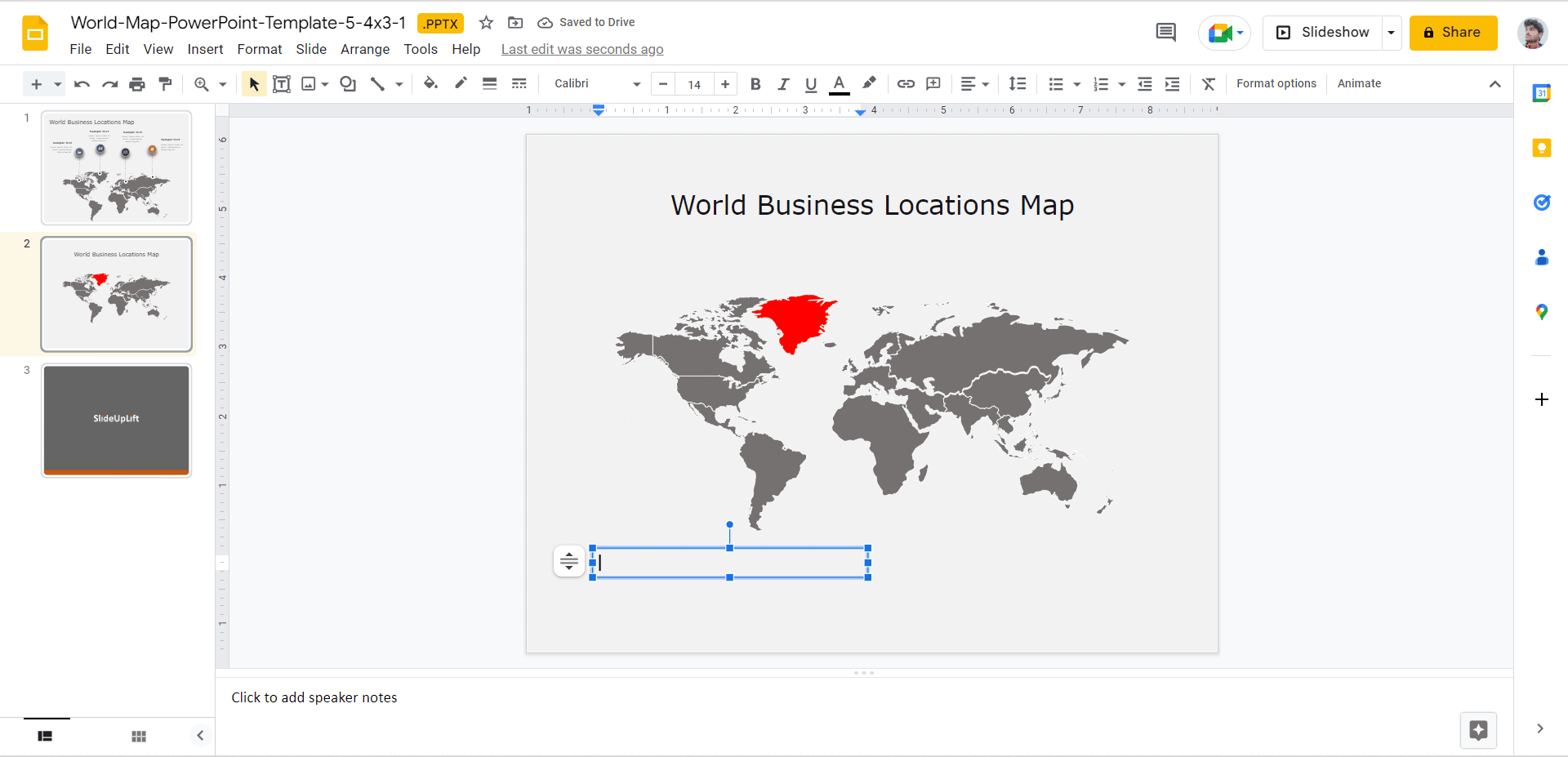
Task: Click the Share button
Action: point(1453,32)
